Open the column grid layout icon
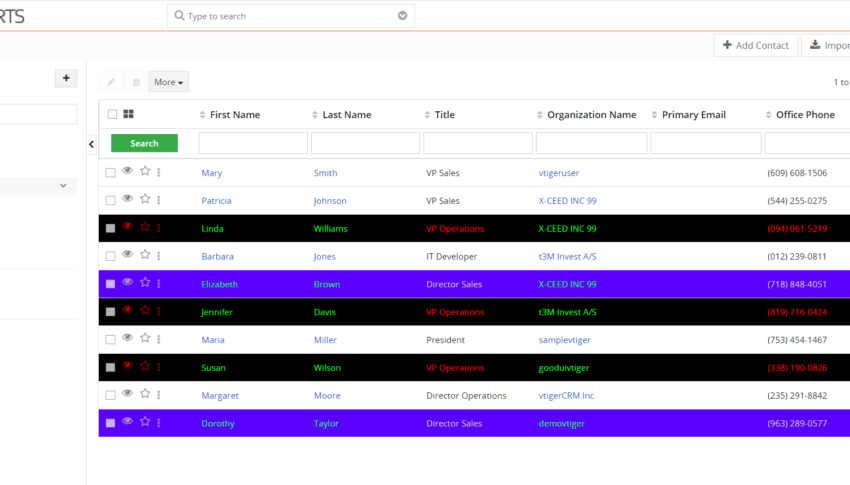The height and width of the screenshot is (485, 850). (x=128, y=114)
